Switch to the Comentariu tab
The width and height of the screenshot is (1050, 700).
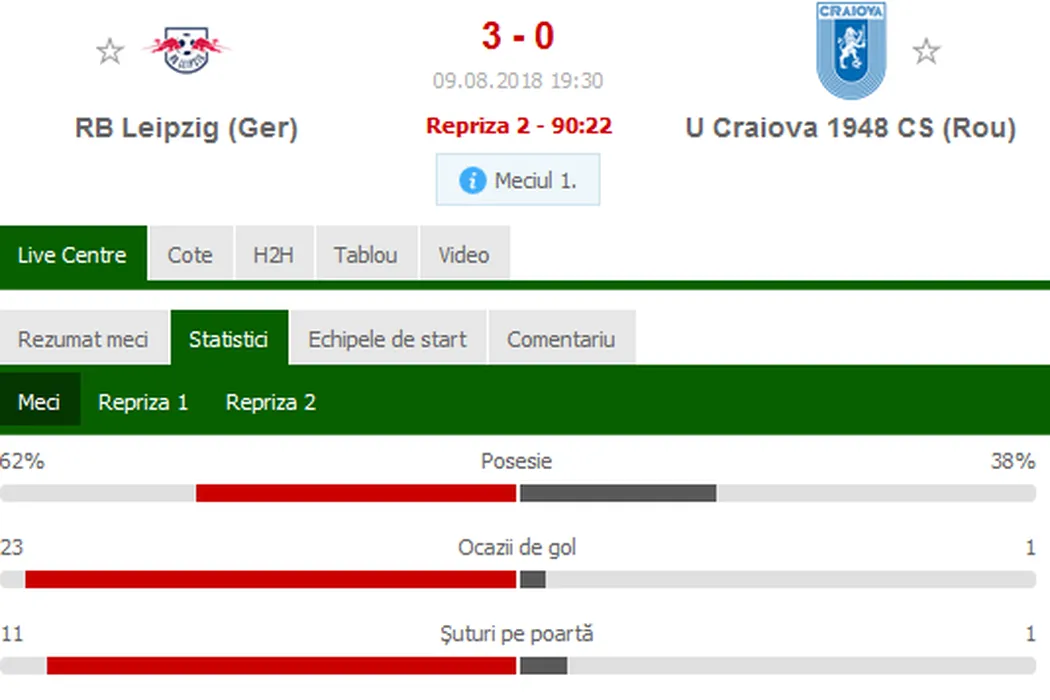[x=560, y=339]
